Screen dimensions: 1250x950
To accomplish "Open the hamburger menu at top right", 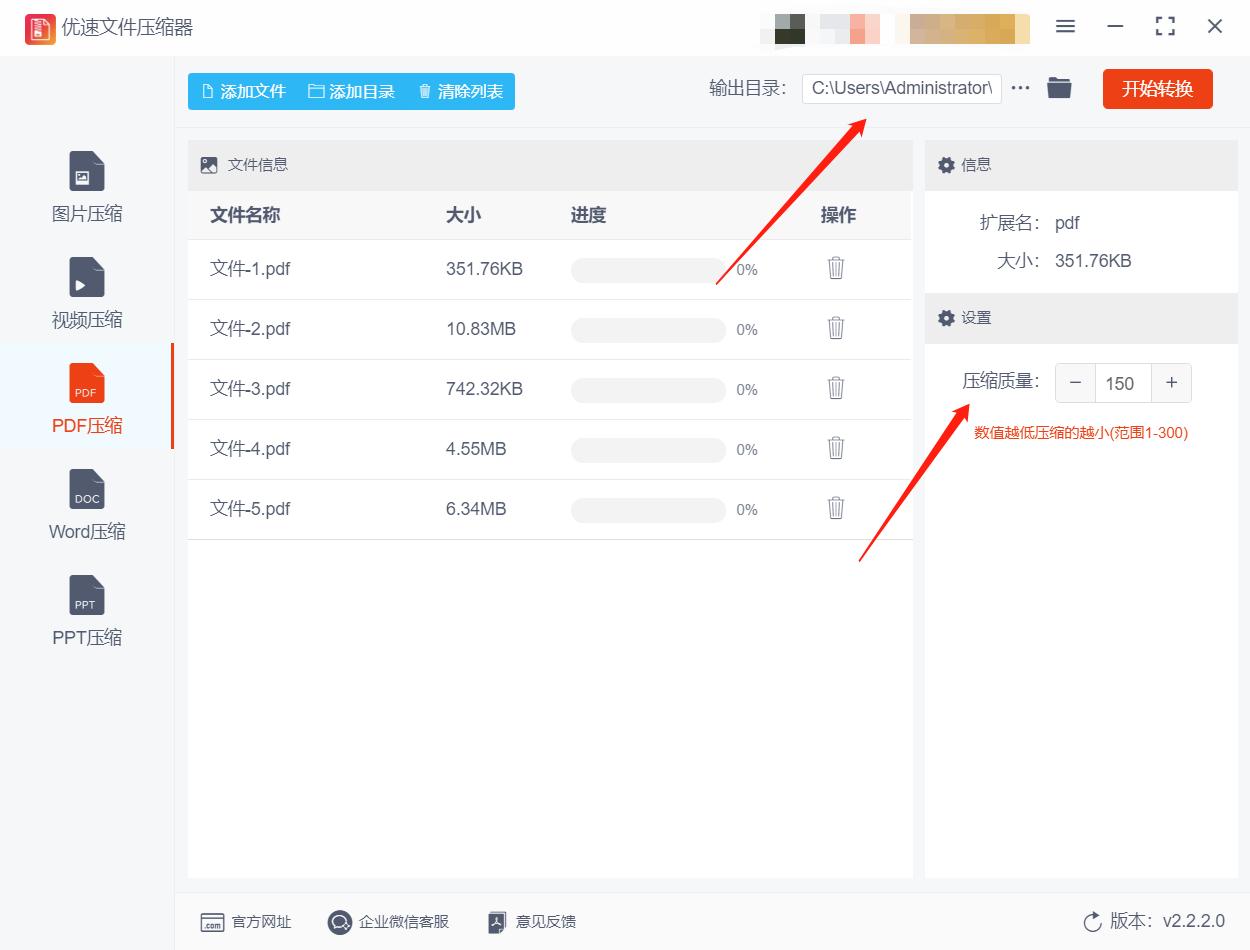I will (1065, 28).
